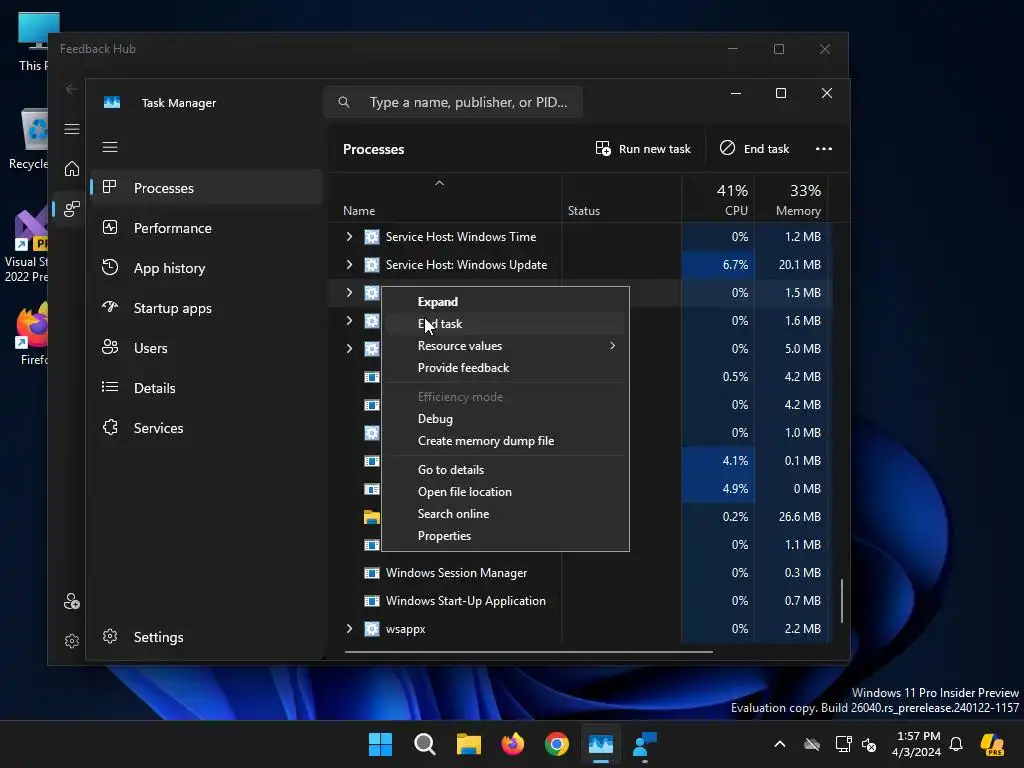The image size is (1024, 768).
Task: Open the Resource values submenu
Action: point(505,345)
